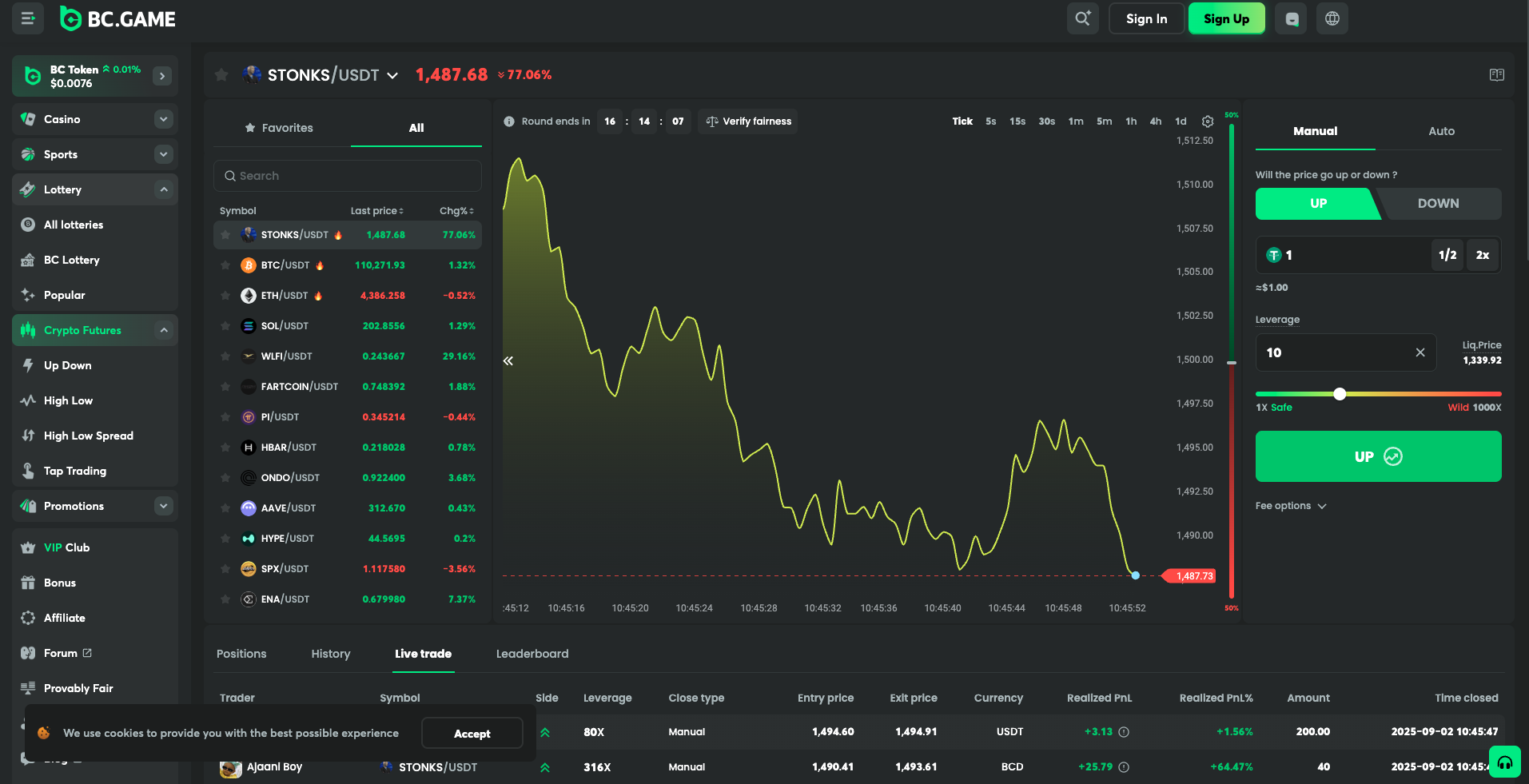Select the UP direction toggle
This screenshot has height=784, width=1529.
[x=1317, y=204]
